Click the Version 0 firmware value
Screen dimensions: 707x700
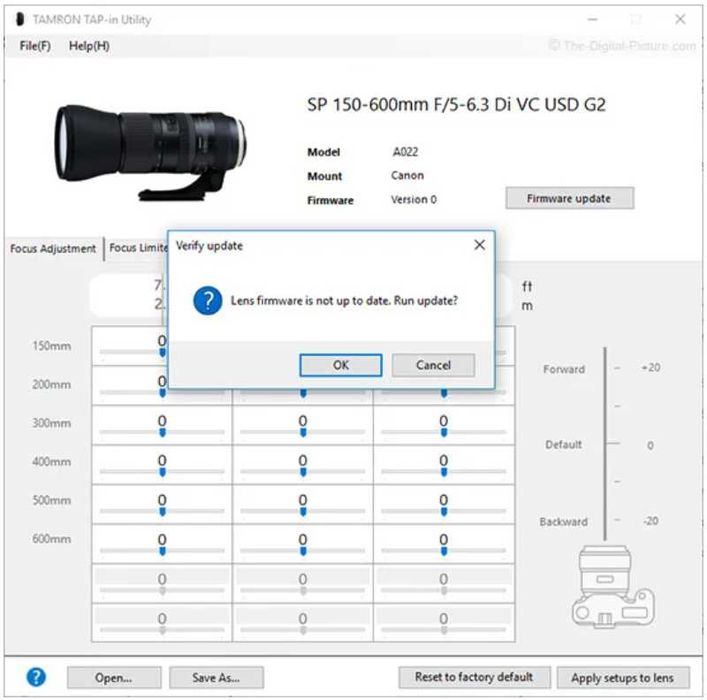[413, 199]
